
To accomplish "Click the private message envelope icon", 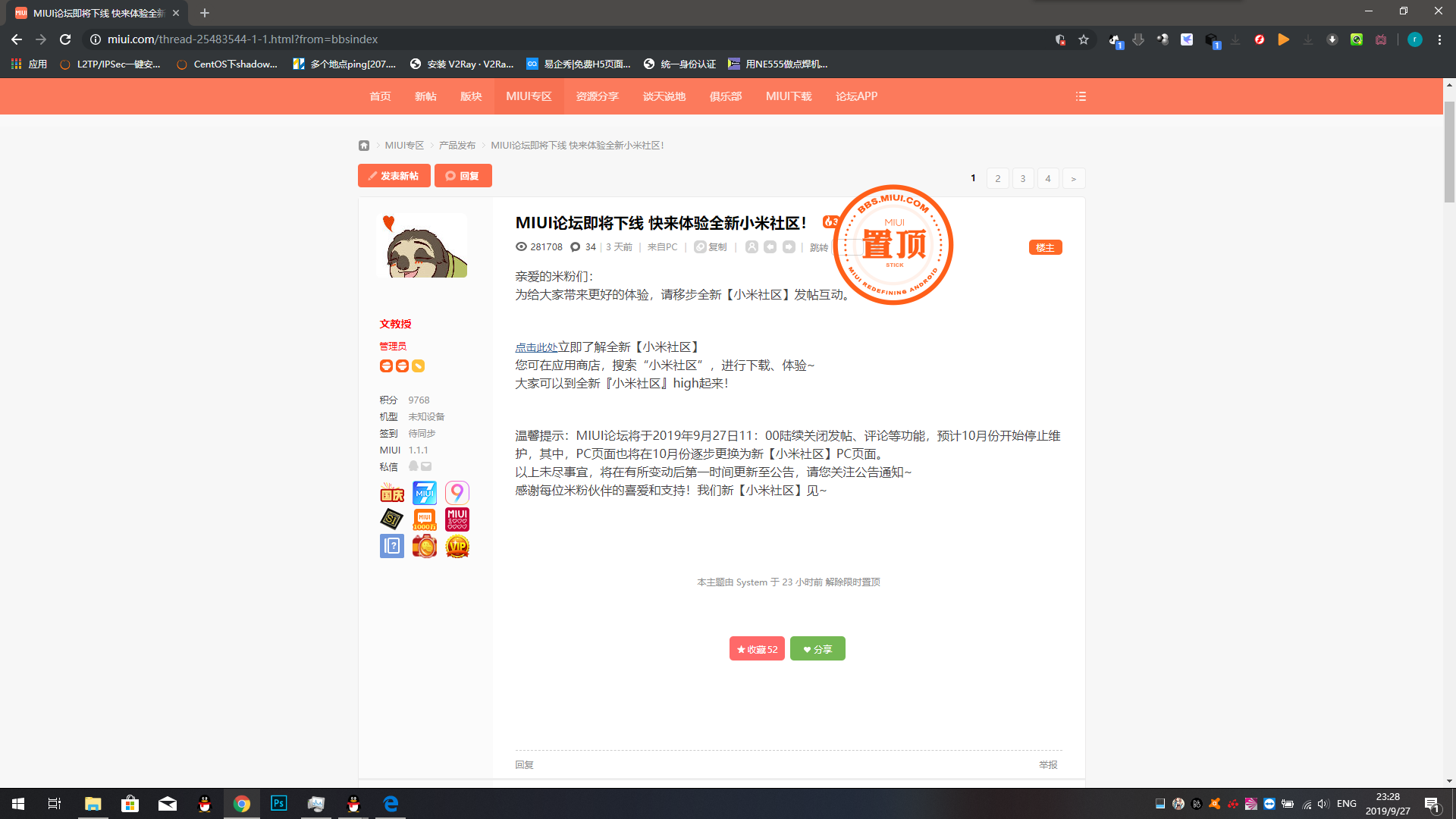I will [x=426, y=466].
